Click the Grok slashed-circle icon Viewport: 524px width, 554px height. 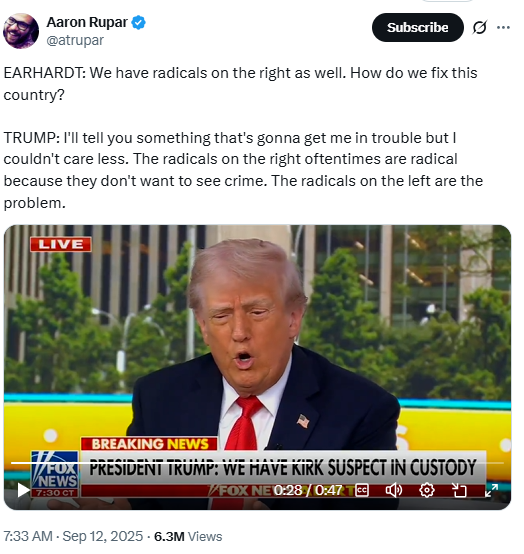479,27
